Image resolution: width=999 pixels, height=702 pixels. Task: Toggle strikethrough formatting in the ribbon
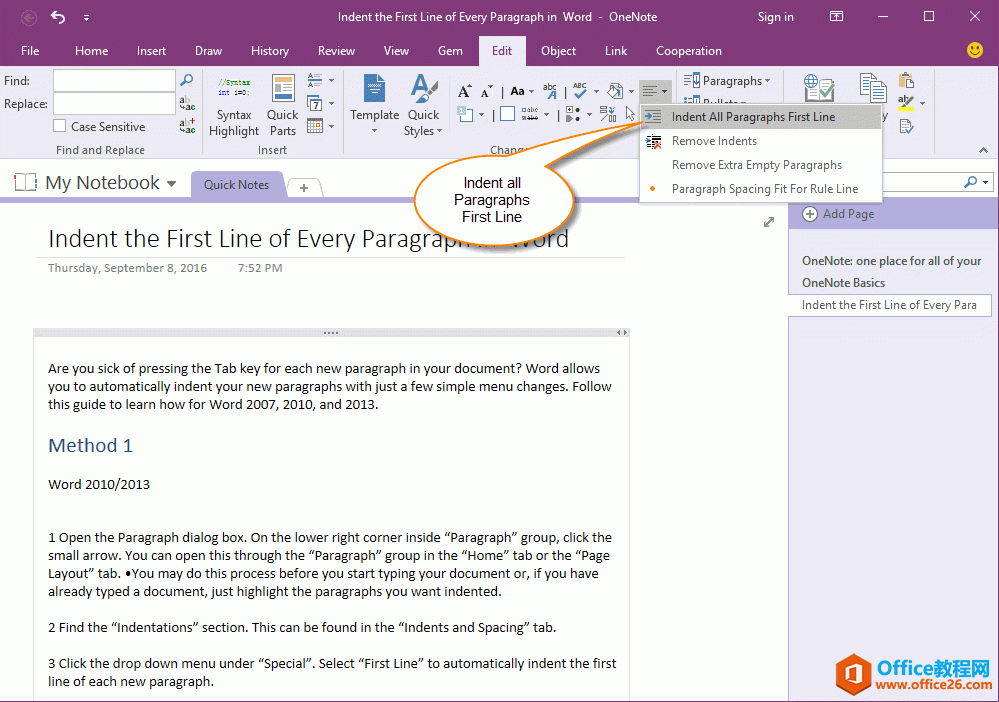[x=530, y=115]
